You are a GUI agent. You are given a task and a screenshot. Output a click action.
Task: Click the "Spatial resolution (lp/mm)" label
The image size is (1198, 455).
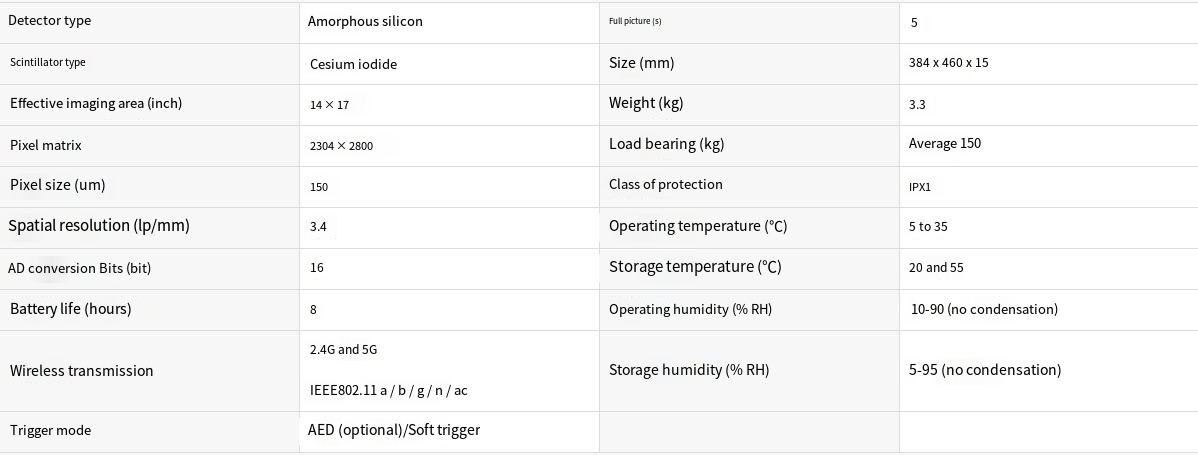click(99, 226)
